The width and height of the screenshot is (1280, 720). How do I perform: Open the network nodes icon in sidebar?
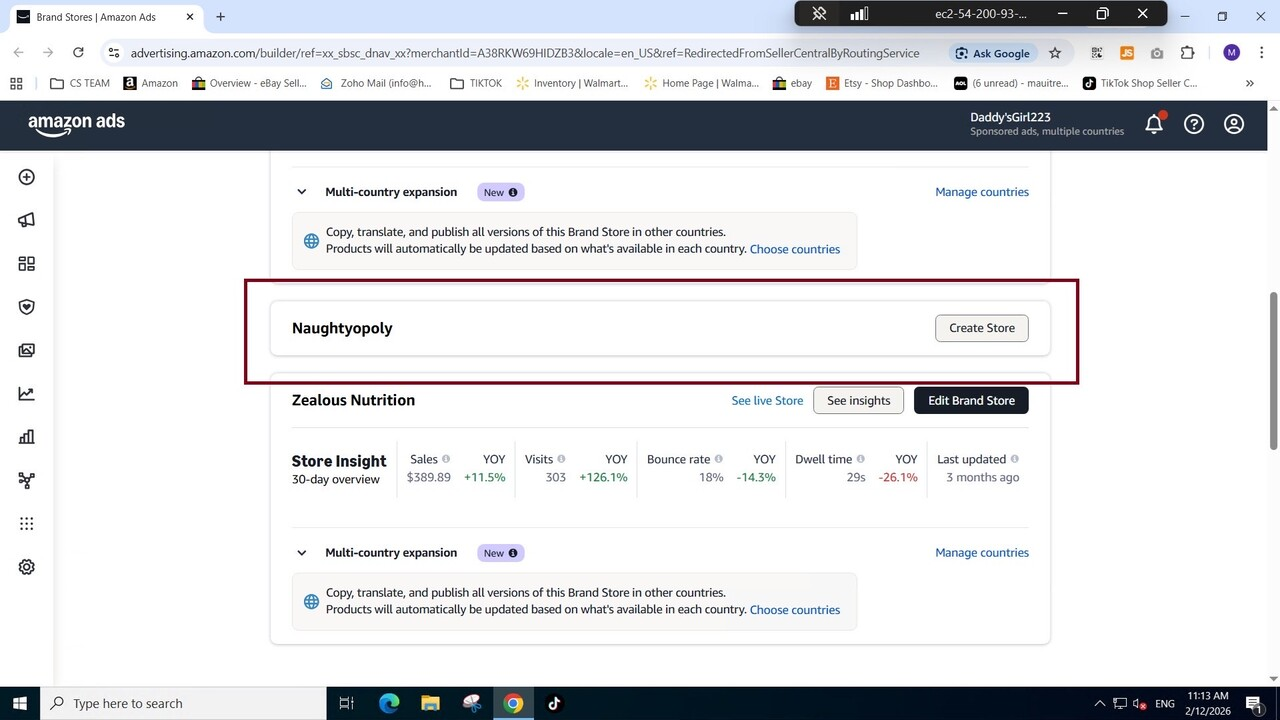[27, 481]
